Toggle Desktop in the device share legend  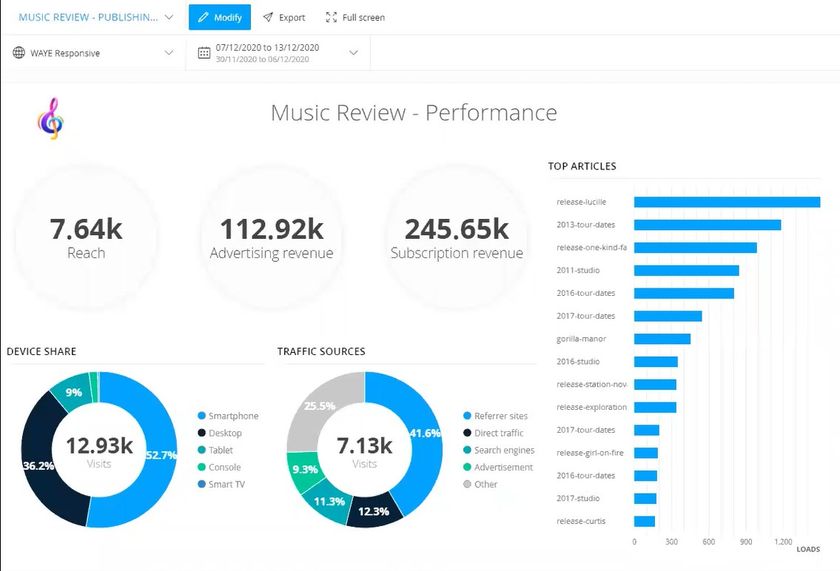point(220,433)
